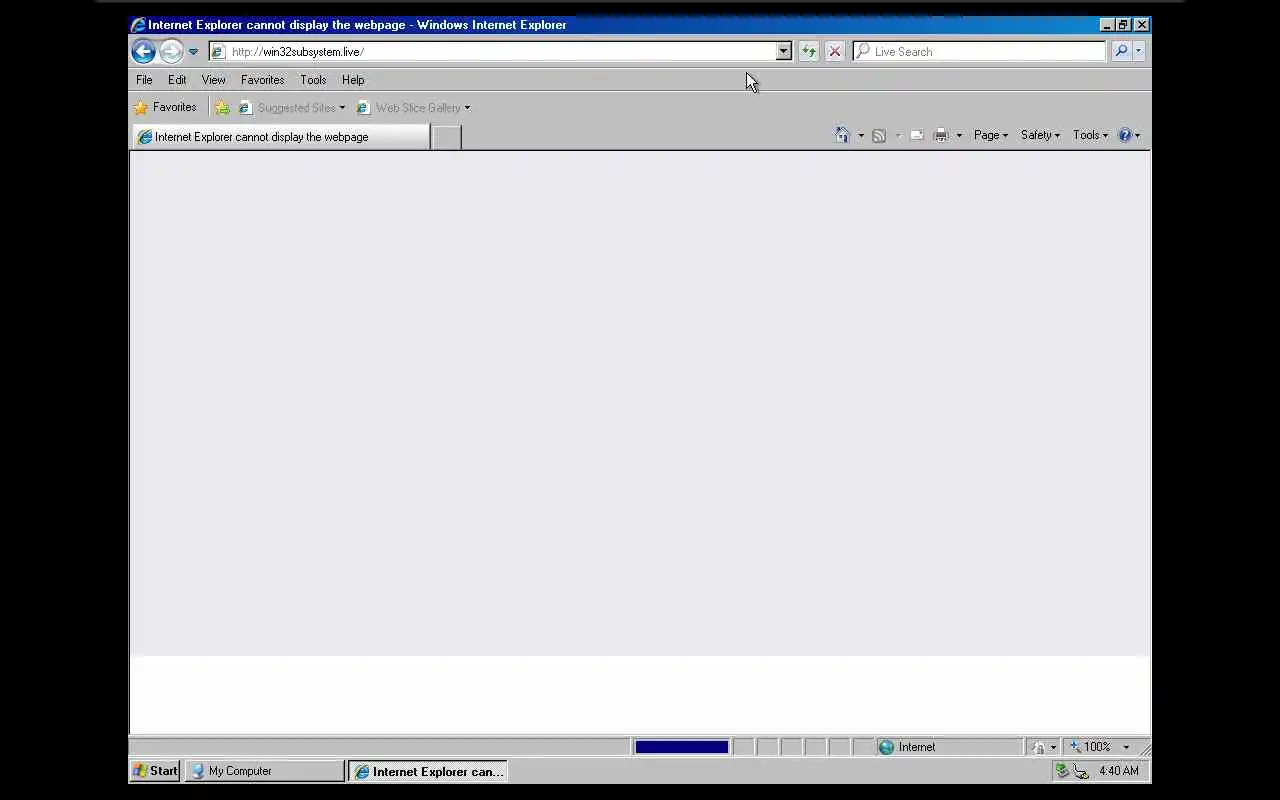
Task: Click the page loading progress bar
Action: pyautogui.click(x=682, y=747)
